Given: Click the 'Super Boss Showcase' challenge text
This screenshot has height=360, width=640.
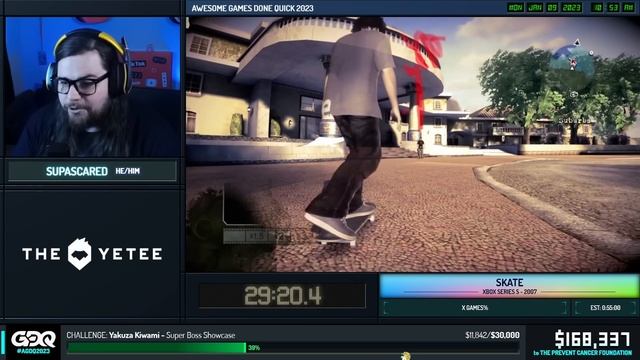Looking at the screenshot, I should click(201, 336).
